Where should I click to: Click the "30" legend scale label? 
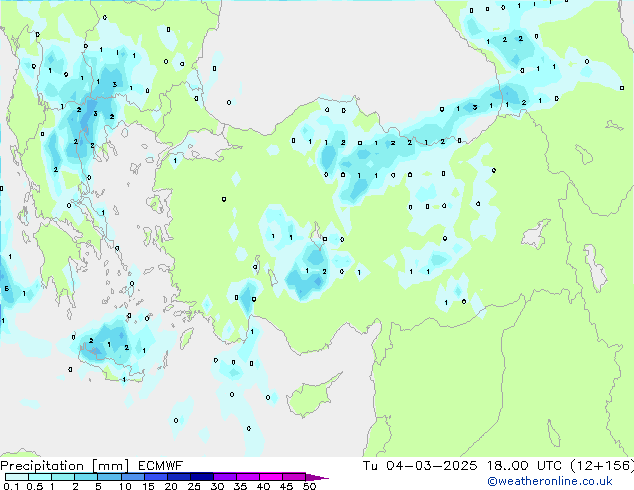point(217,486)
